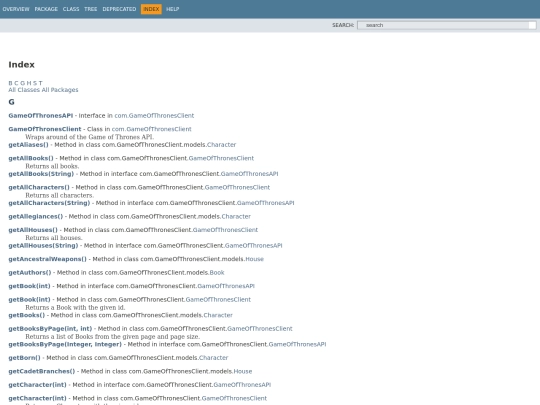Open Character link on getBorn() row
This screenshot has height=405, width=540.
coord(214,358)
